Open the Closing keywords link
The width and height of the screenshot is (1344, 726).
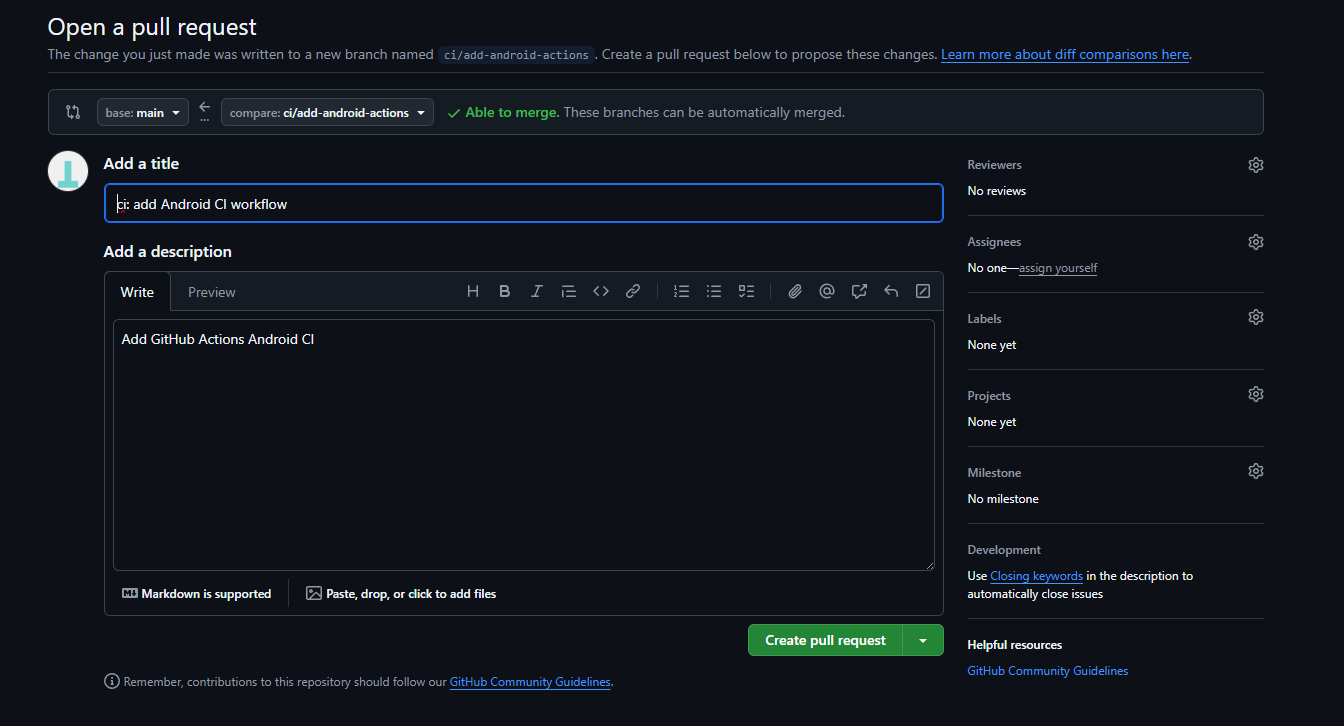coord(1036,576)
